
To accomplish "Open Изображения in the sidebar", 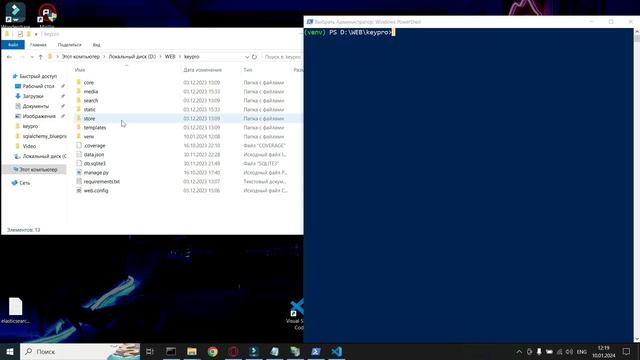I will [x=39, y=116].
